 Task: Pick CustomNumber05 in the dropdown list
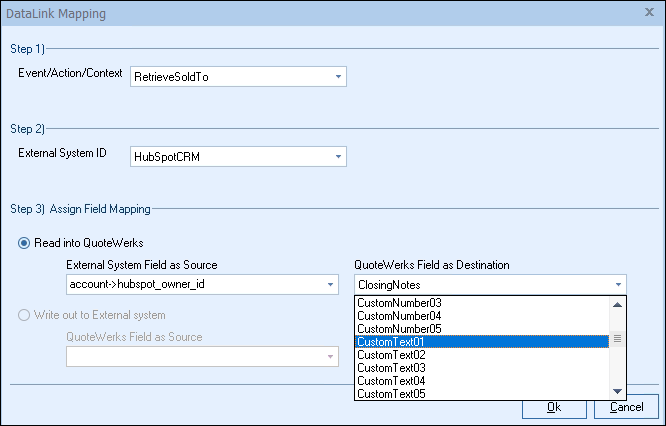pyautogui.click(x=399, y=329)
